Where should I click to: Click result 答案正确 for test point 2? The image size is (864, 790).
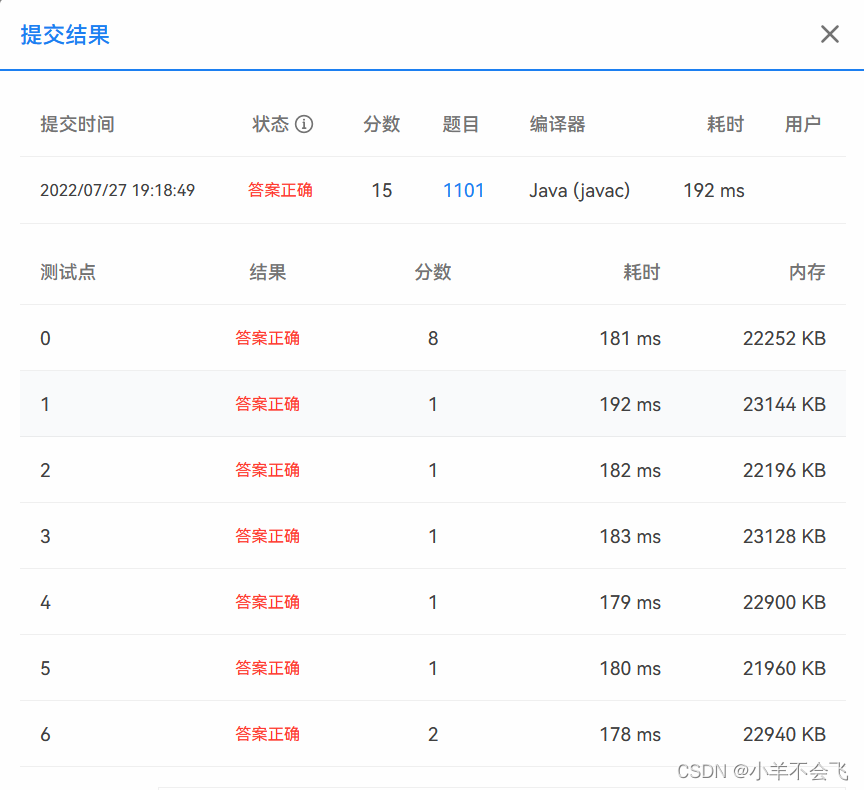point(267,470)
